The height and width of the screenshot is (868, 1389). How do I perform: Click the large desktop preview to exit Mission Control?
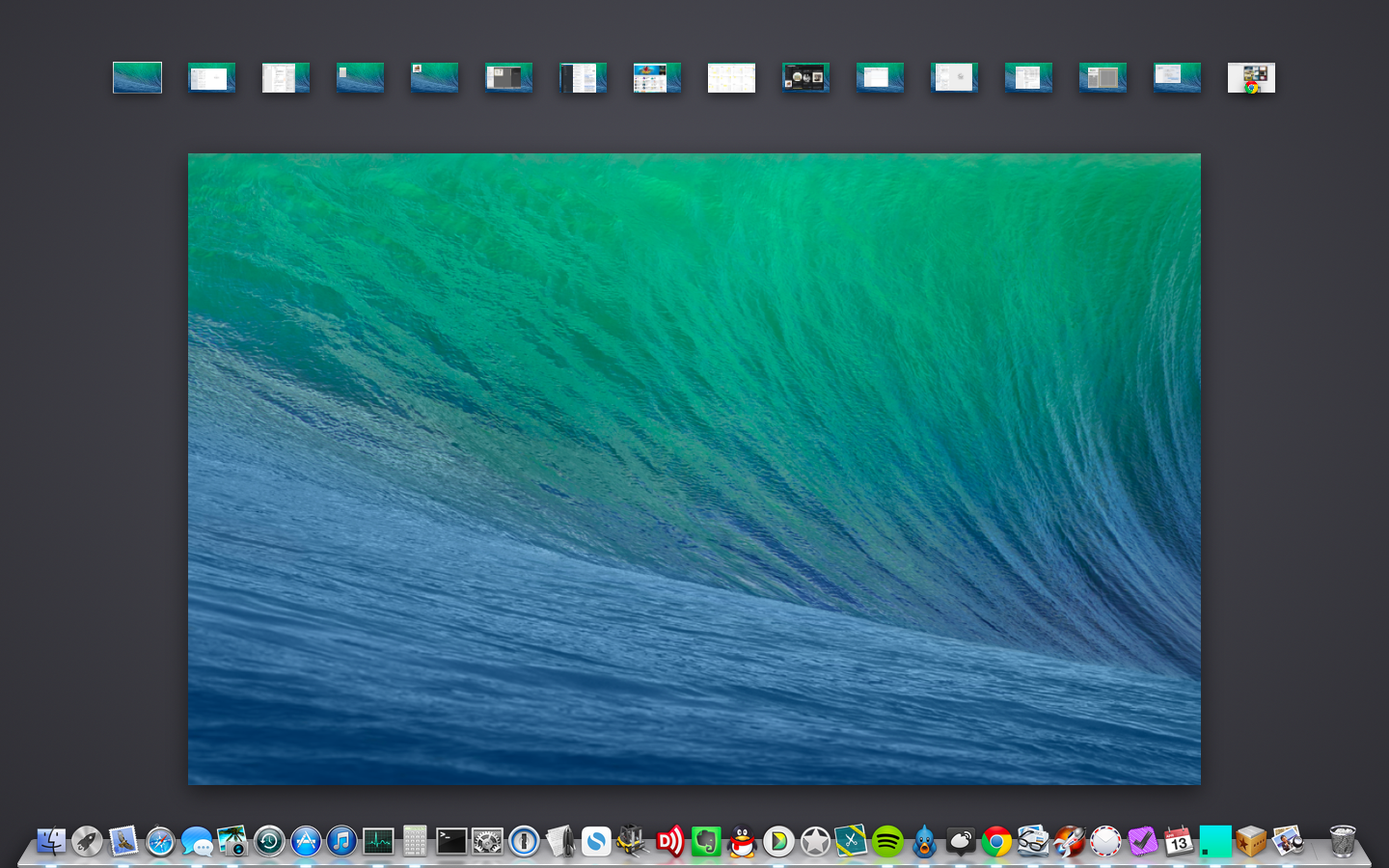(694, 469)
